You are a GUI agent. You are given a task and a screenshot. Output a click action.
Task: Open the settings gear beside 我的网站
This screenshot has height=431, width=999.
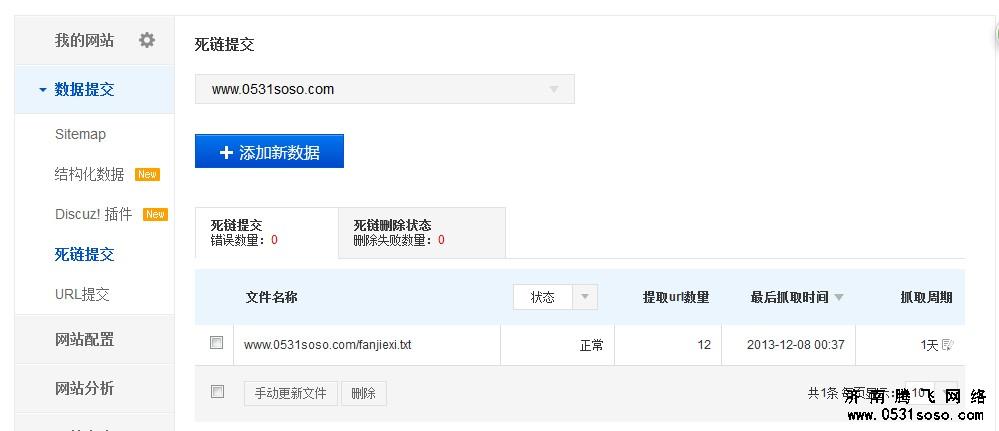coord(147,41)
